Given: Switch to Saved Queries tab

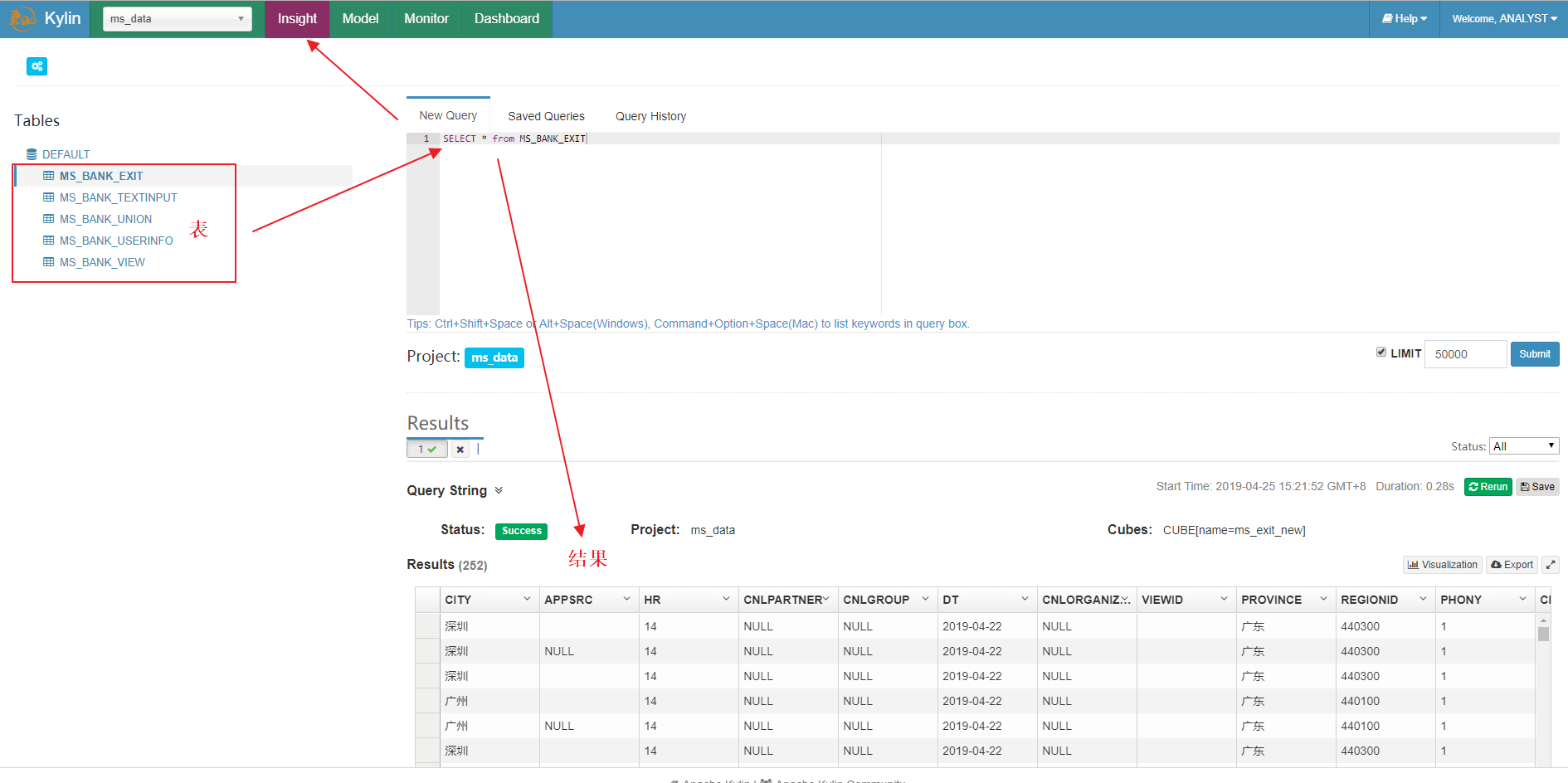Looking at the screenshot, I should [546, 116].
